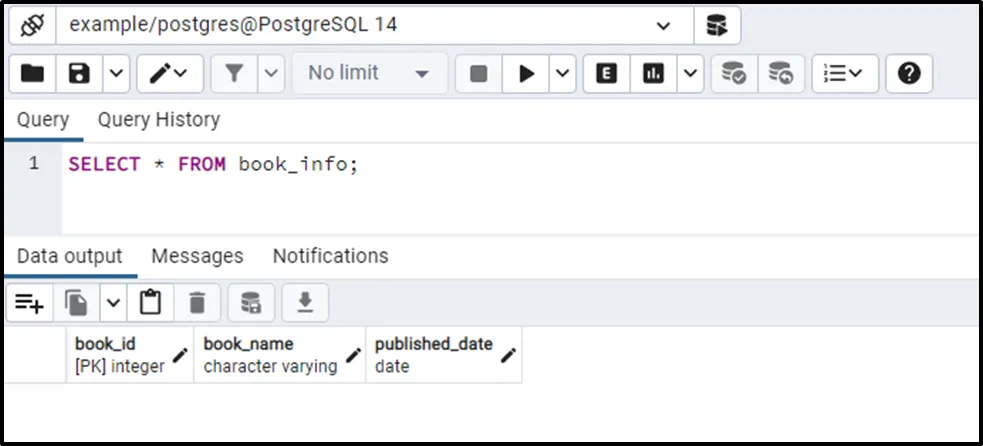Viewport: 983px width, 446px height.
Task: Click the Open File folder icon
Action: coord(33,73)
